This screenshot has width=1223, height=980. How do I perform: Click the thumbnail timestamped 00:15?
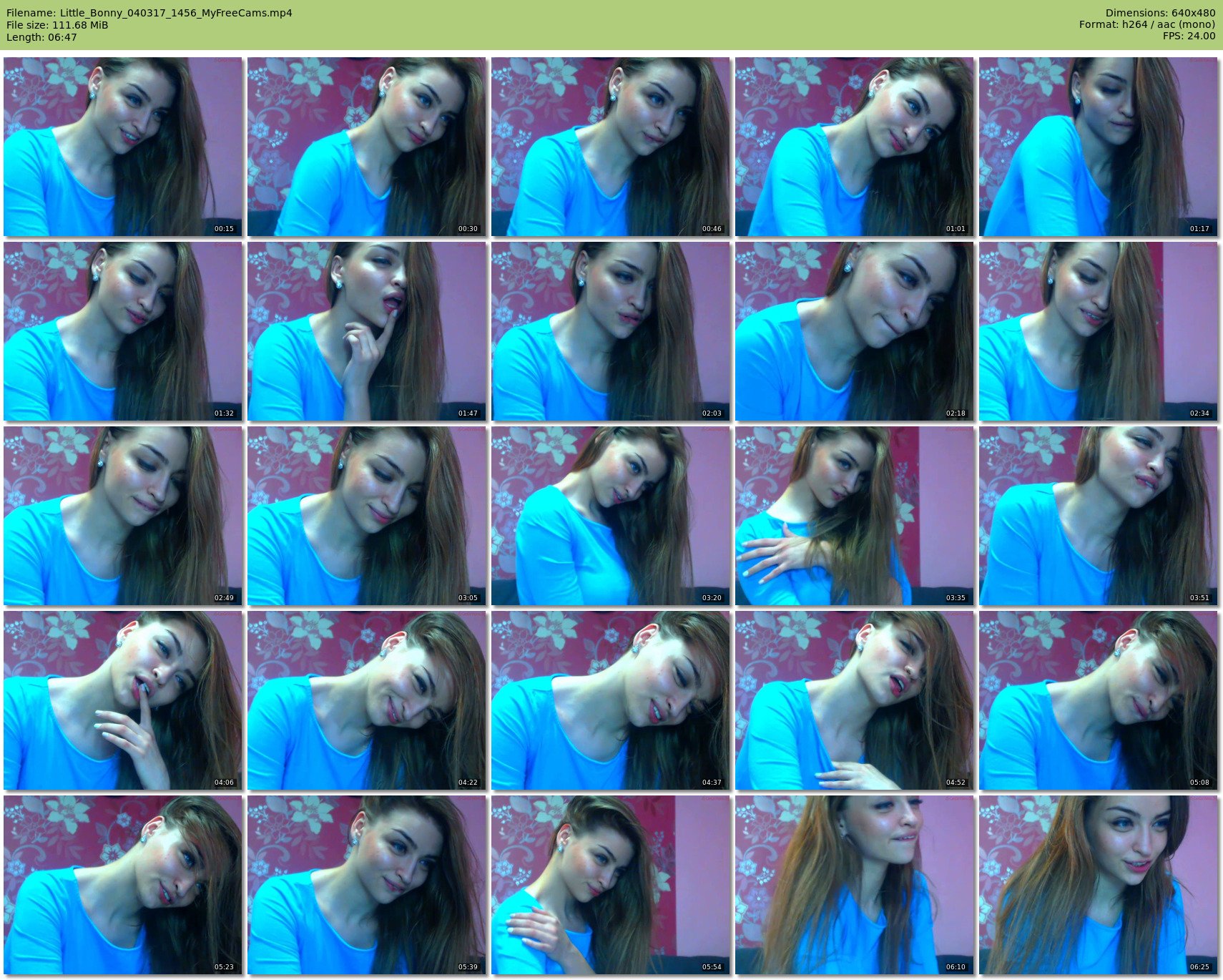pos(123,147)
